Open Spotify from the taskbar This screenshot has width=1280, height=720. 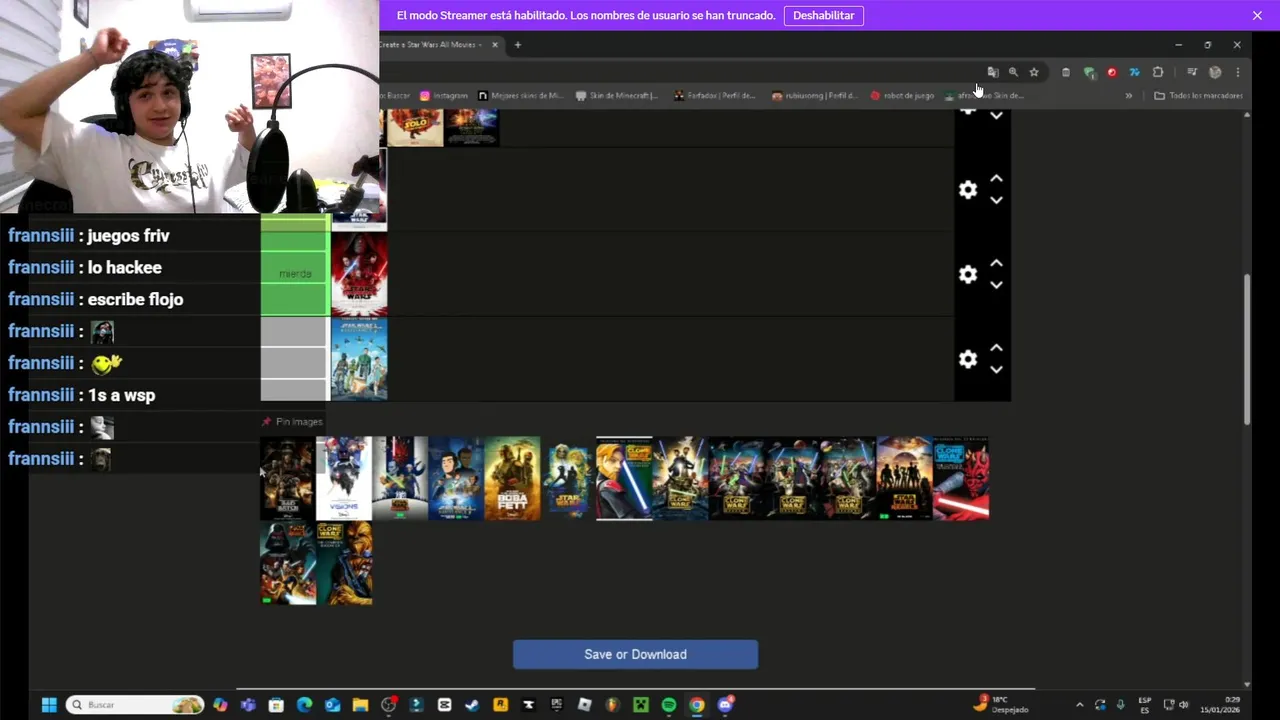click(x=669, y=705)
